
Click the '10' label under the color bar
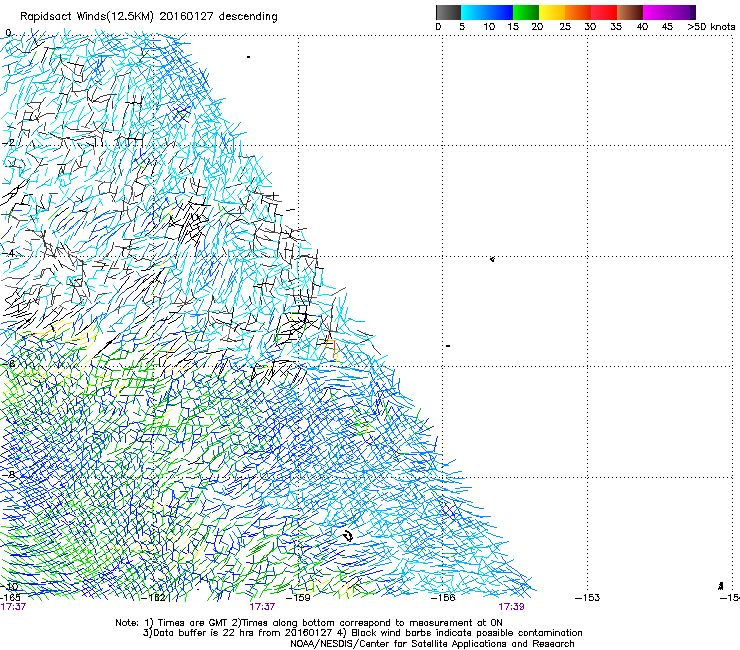pos(489,27)
